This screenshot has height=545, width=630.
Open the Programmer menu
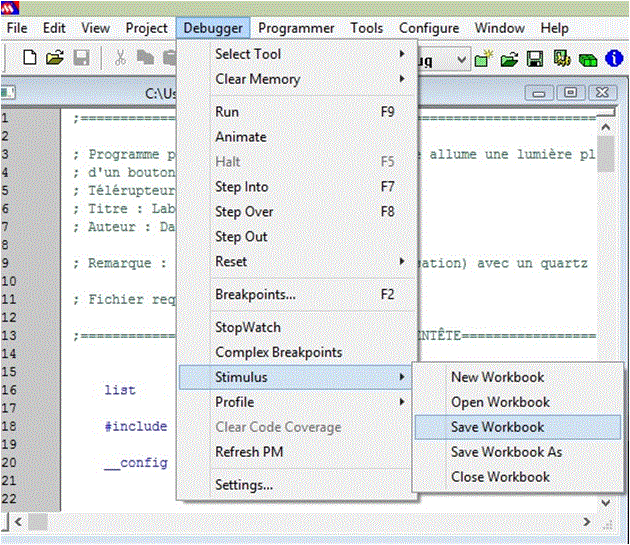296,28
